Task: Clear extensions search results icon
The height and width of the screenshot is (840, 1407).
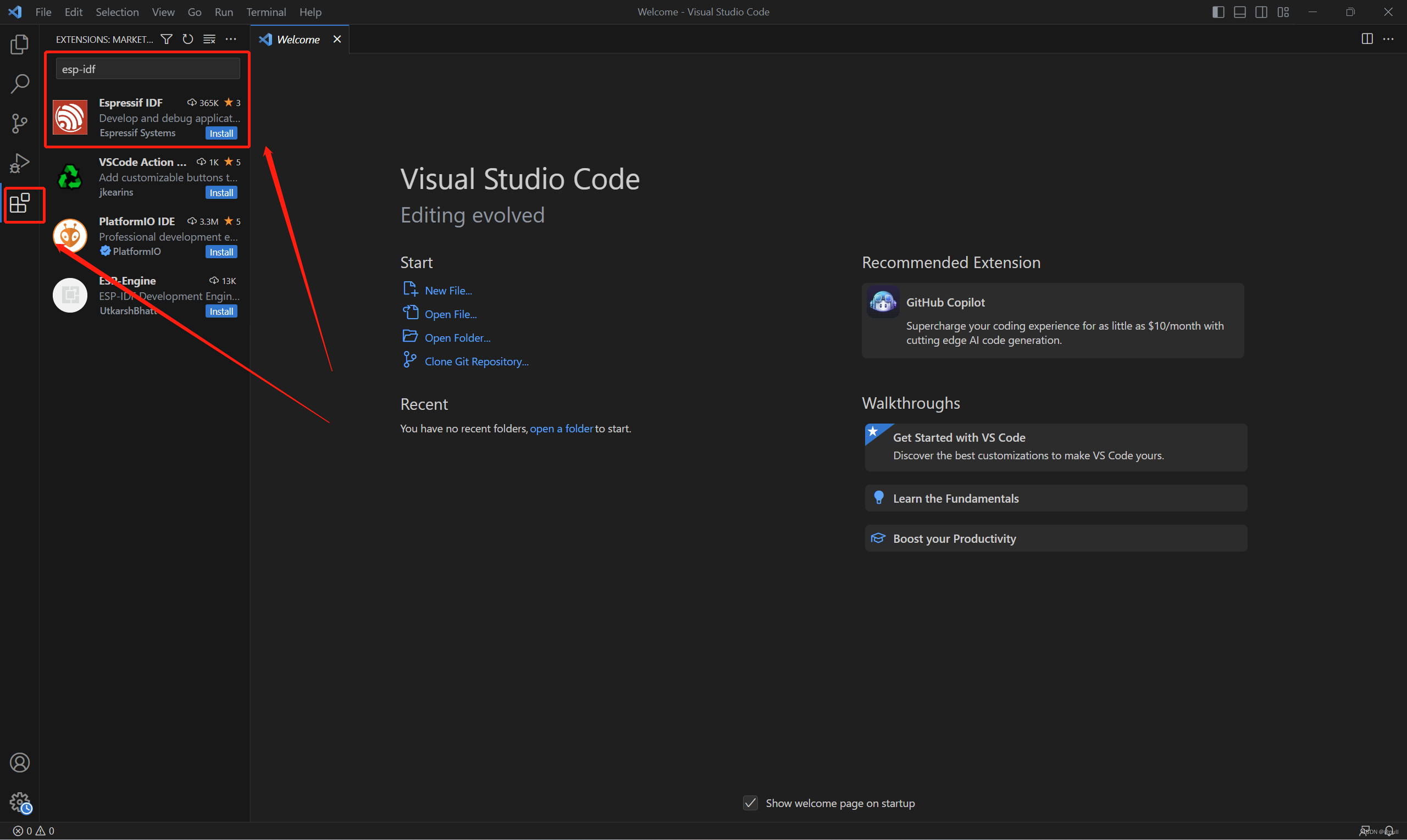Action: click(x=209, y=39)
